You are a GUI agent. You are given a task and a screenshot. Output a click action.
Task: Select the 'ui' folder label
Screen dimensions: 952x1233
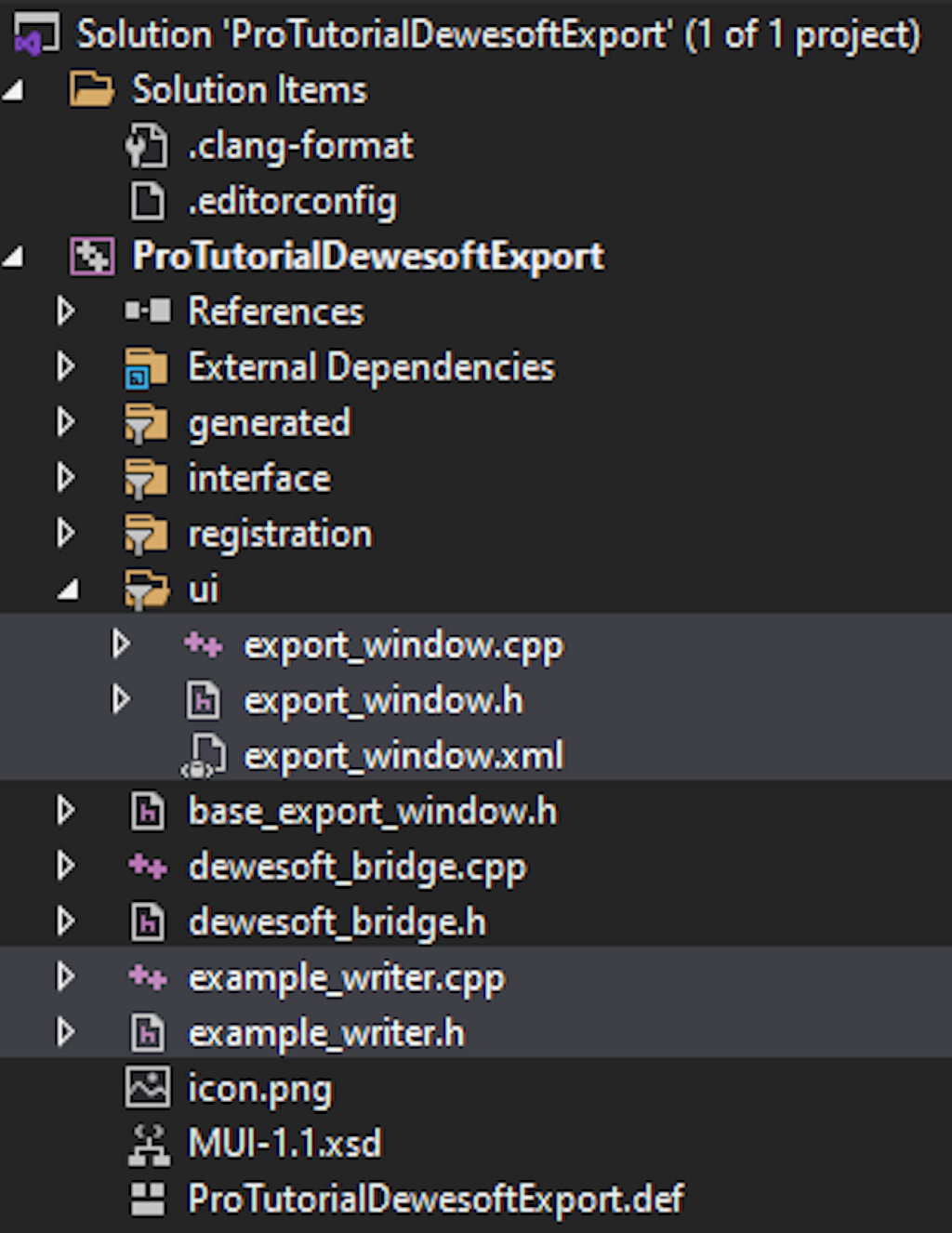tap(204, 590)
